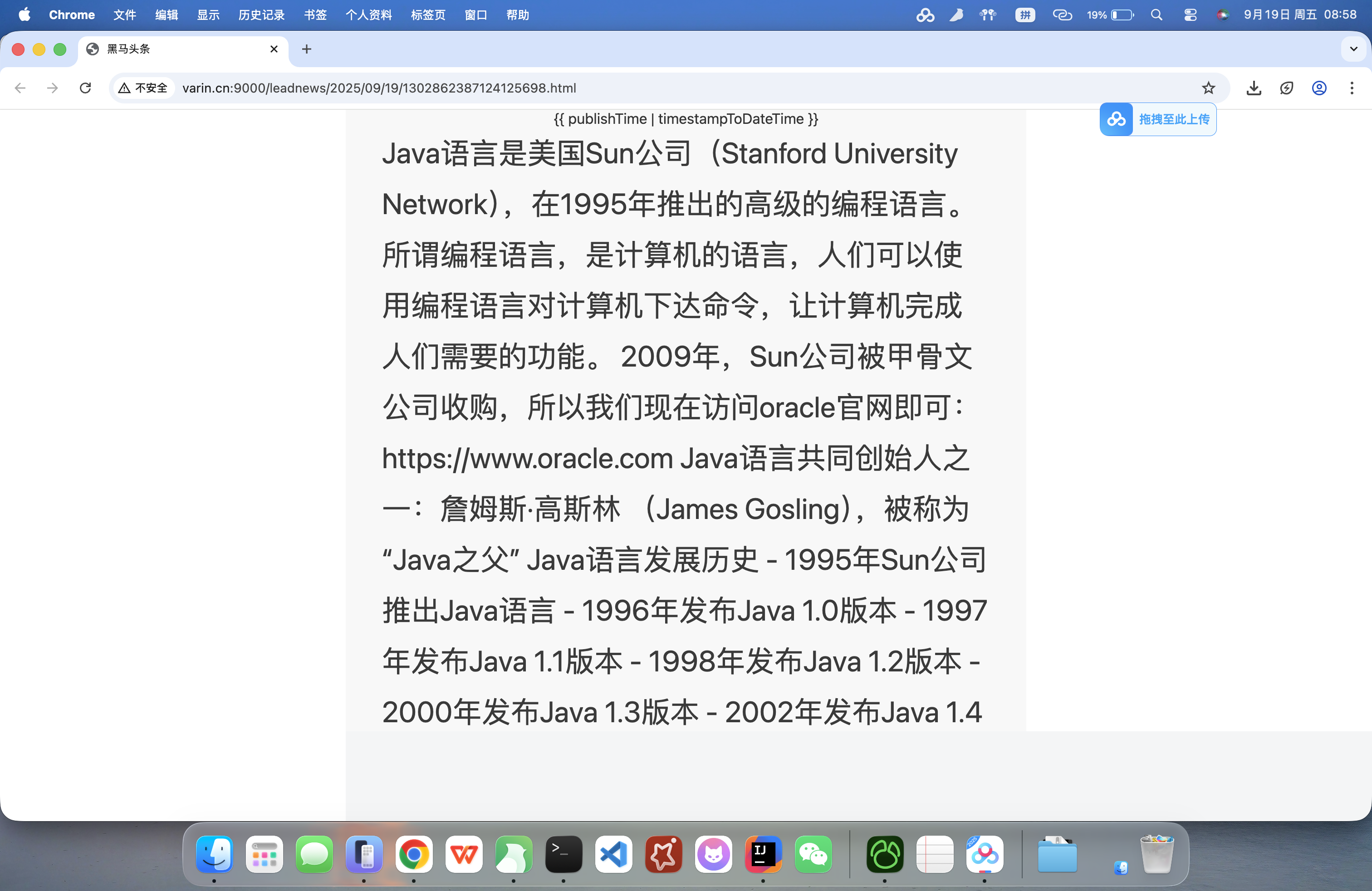This screenshot has height=891, width=1372.
Task: Open WeChat from the dock
Action: point(813,854)
